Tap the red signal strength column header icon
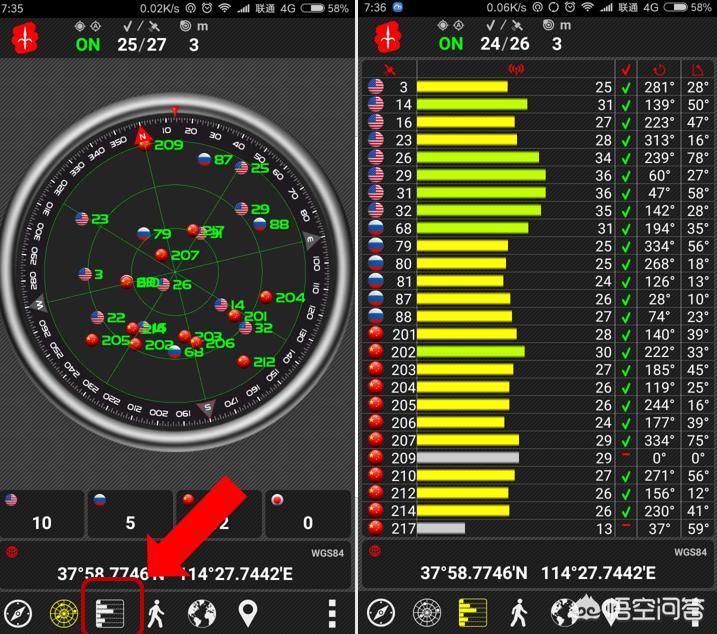This screenshot has width=717, height=634. click(x=516, y=70)
